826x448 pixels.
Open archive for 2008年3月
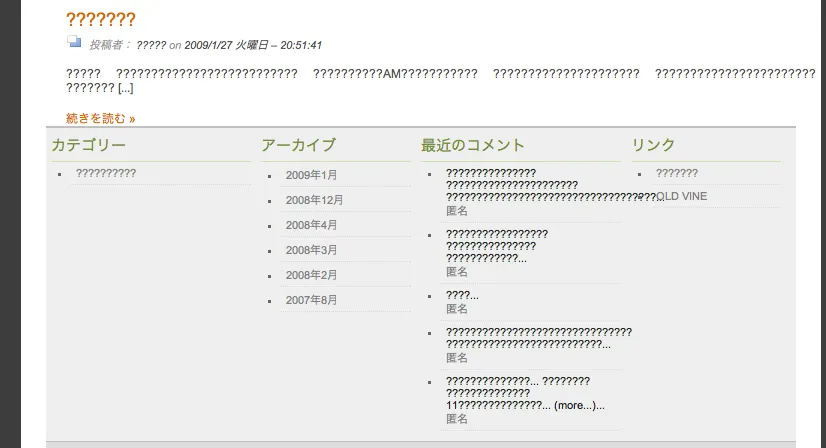[311, 250]
